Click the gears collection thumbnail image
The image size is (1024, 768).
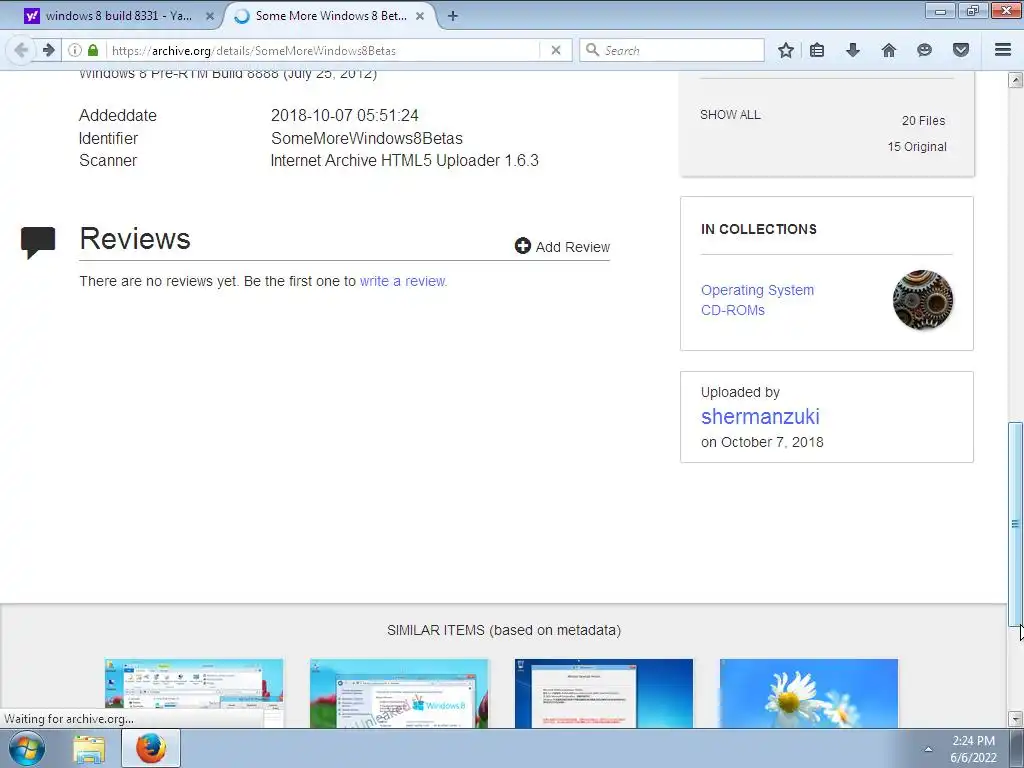[923, 300]
